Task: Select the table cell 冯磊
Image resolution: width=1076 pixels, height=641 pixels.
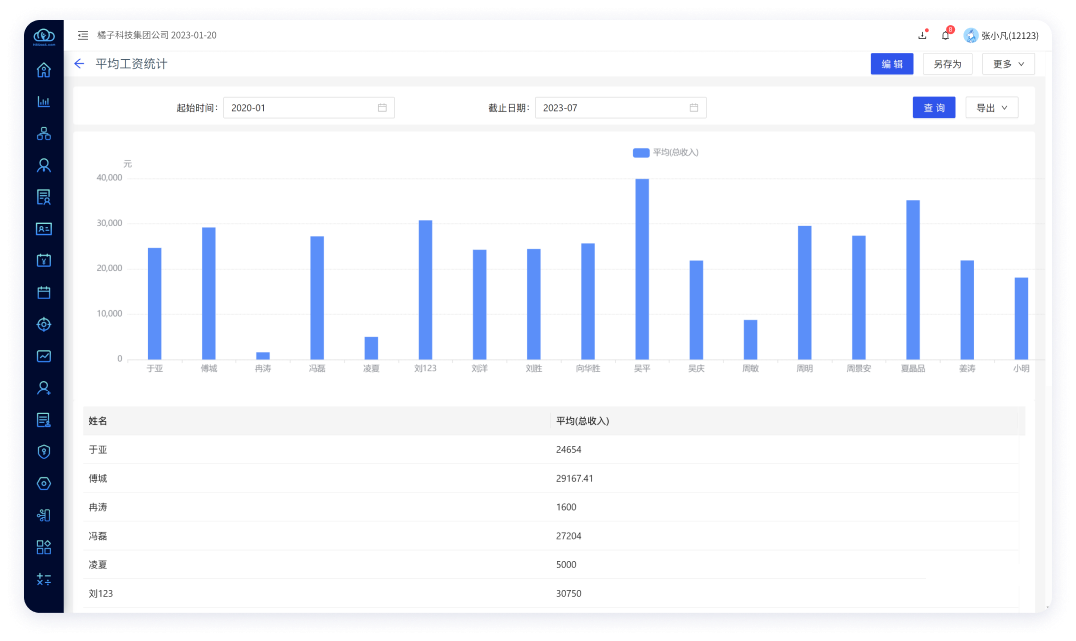Action: tap(97, 536)
